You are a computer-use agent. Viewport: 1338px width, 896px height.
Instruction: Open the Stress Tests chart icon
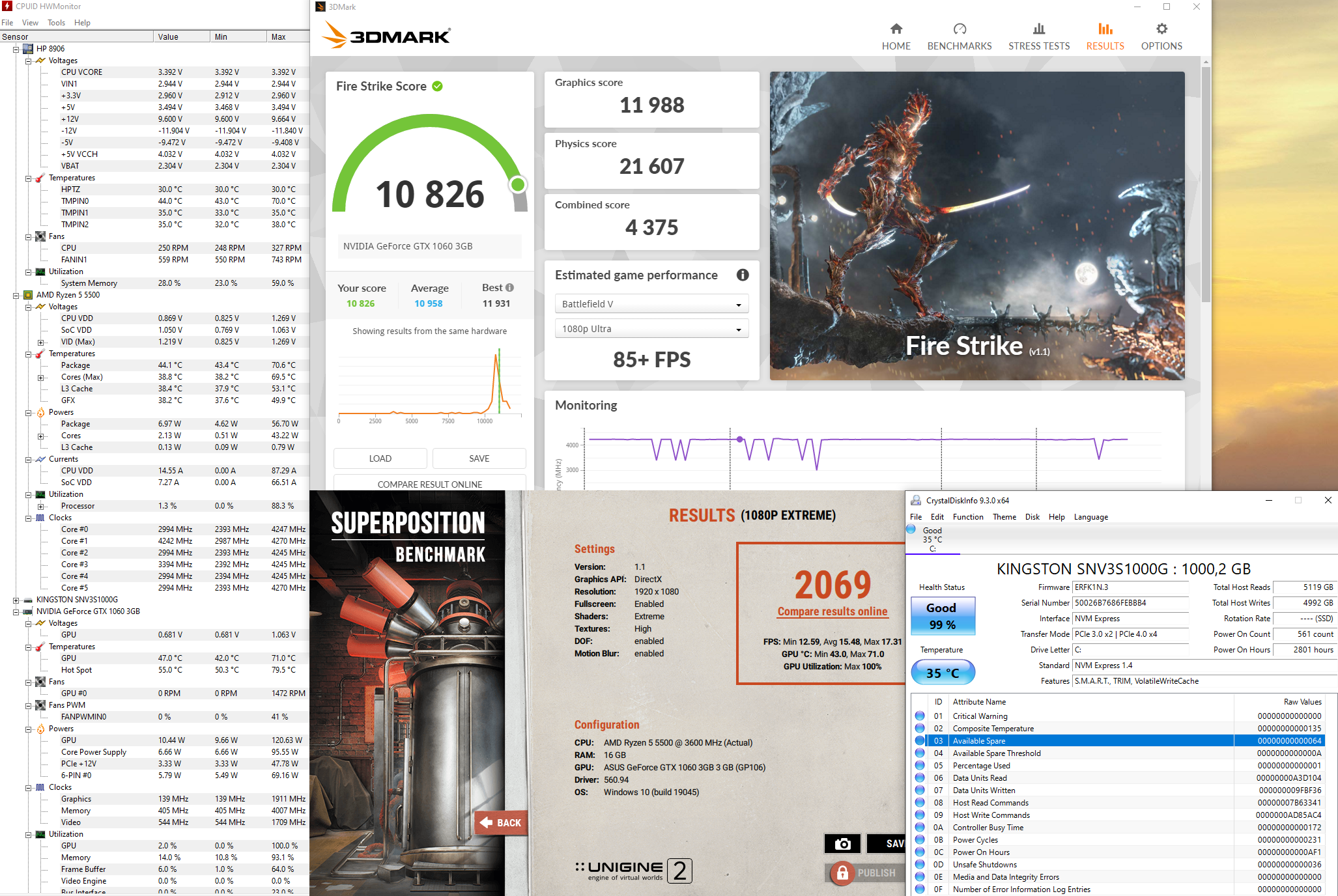(1039, 29)
